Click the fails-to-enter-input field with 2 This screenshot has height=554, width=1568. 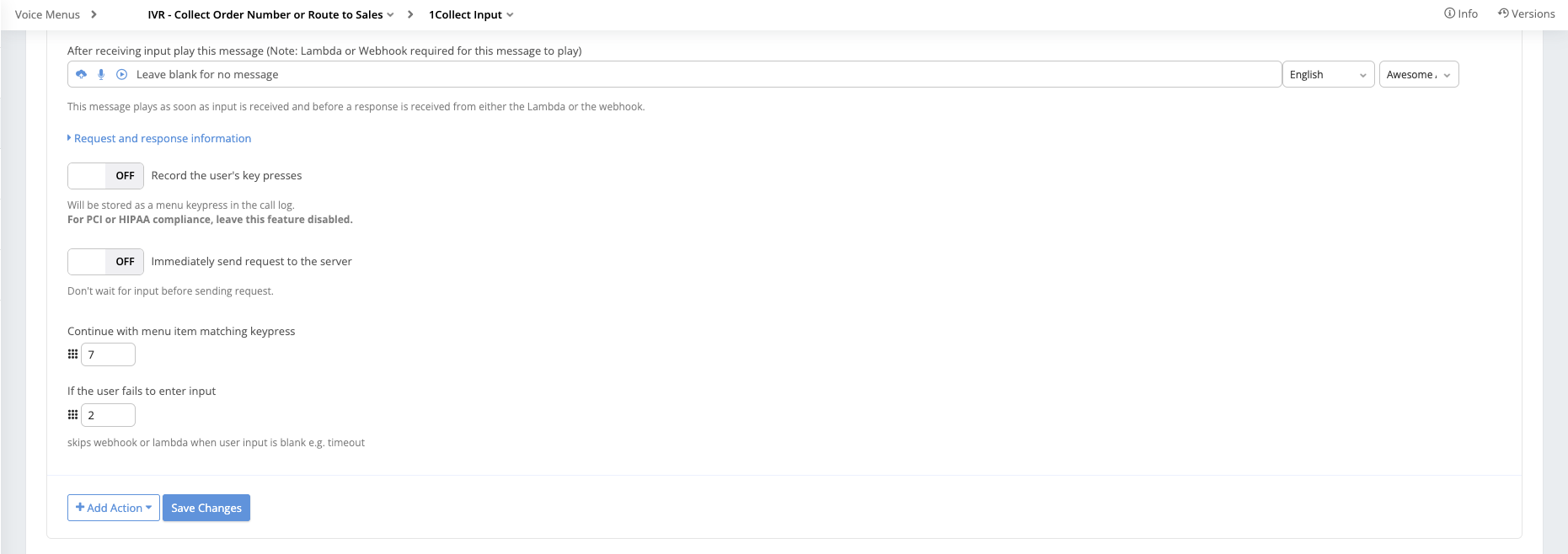coord(108,415)
